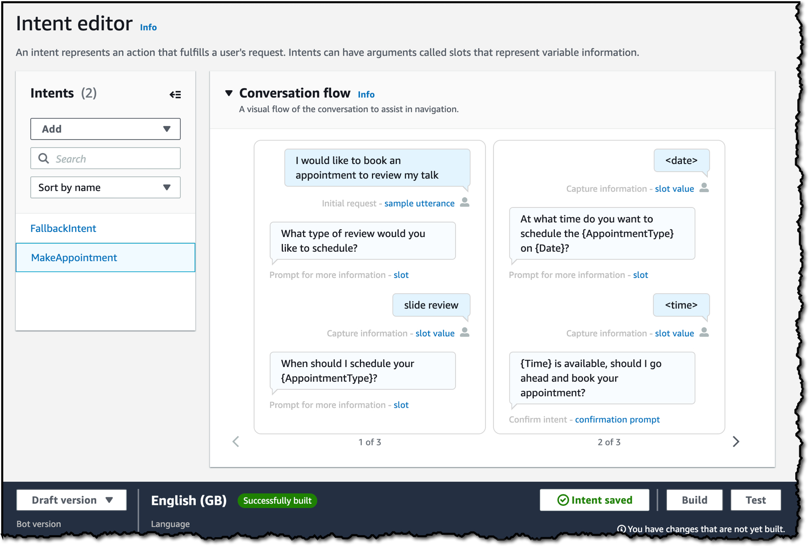Click info icon next to unbuilt changes message
This screenshot has width=810, height=546.
[621, 530]
